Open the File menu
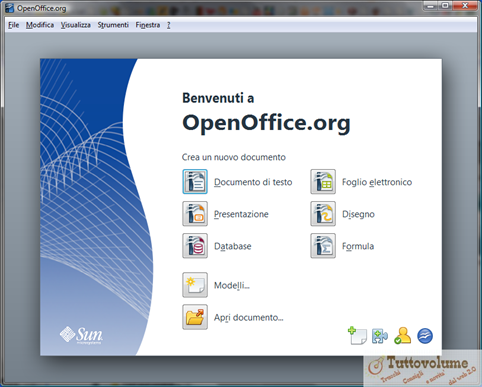This screenshot has height=387, width=482. [14, 25]
